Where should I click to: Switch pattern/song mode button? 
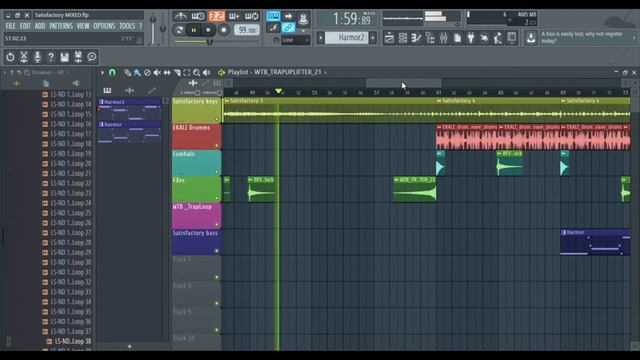179,30
